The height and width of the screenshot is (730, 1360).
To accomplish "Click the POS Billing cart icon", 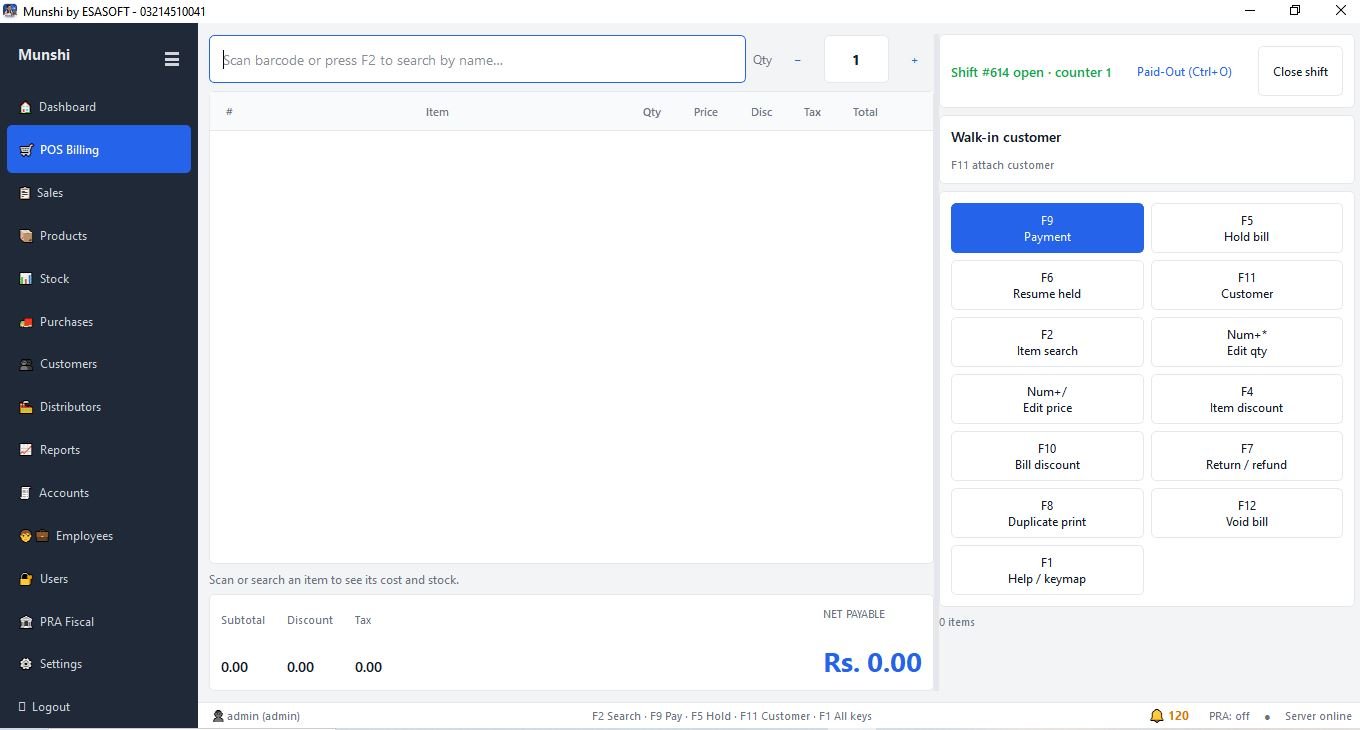I will point(26,150).
